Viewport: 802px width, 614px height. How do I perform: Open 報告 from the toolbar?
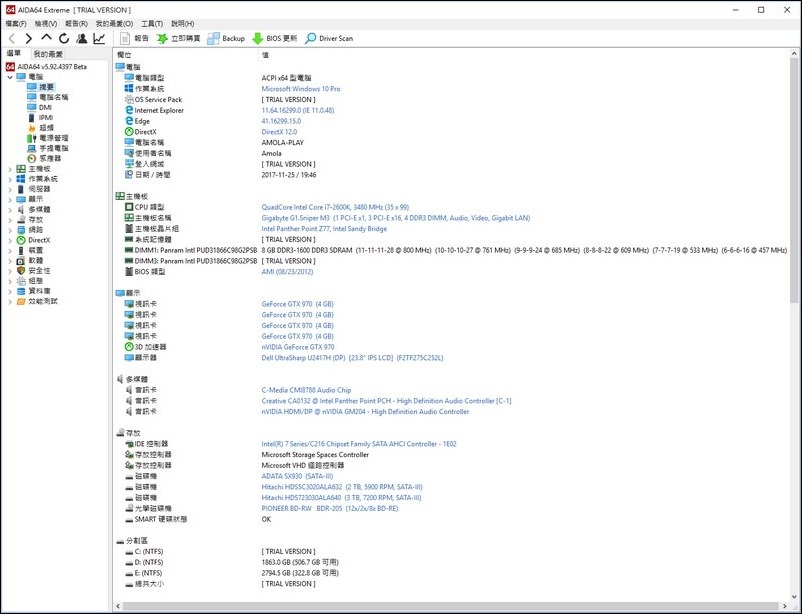[134, 38]
